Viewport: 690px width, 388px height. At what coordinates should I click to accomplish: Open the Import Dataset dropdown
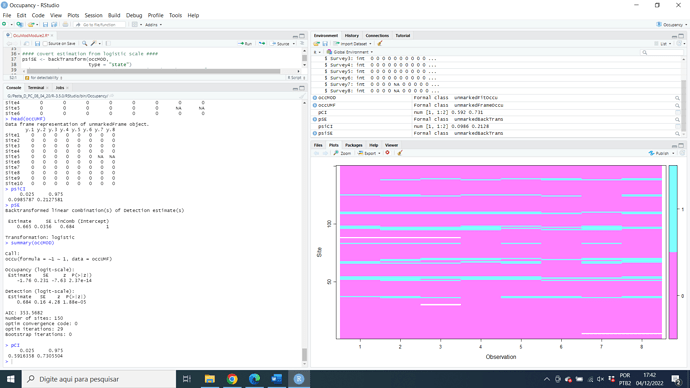click(x=352, y=44)
